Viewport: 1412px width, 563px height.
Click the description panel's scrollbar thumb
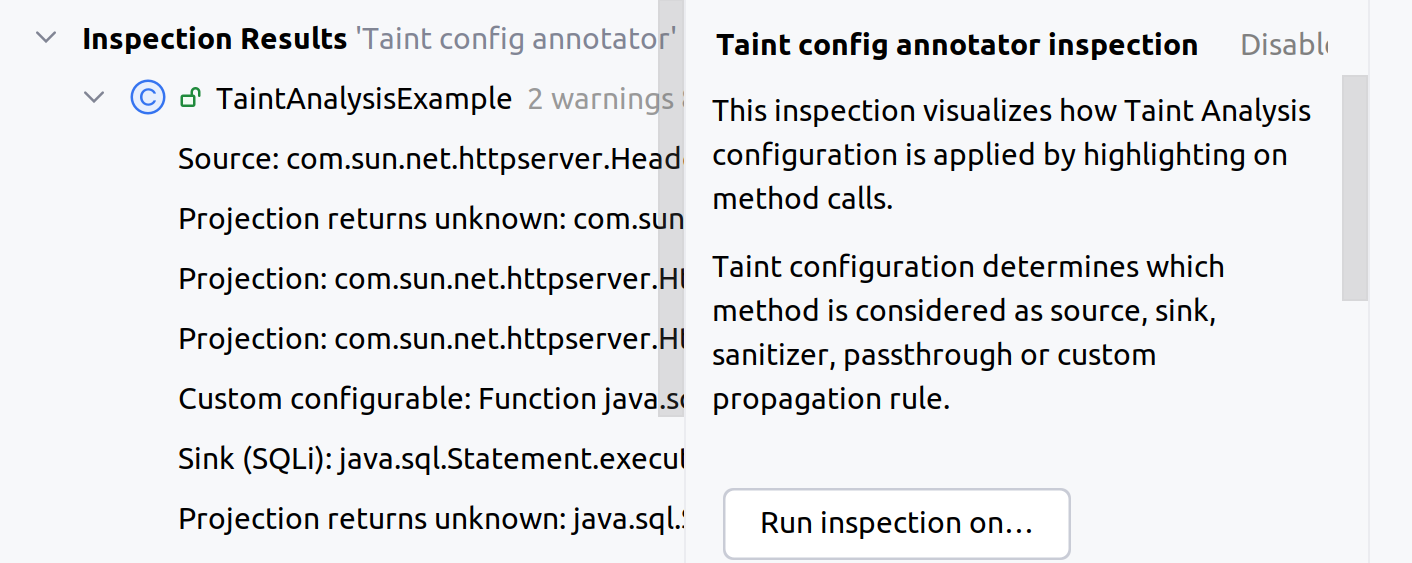1354,186
